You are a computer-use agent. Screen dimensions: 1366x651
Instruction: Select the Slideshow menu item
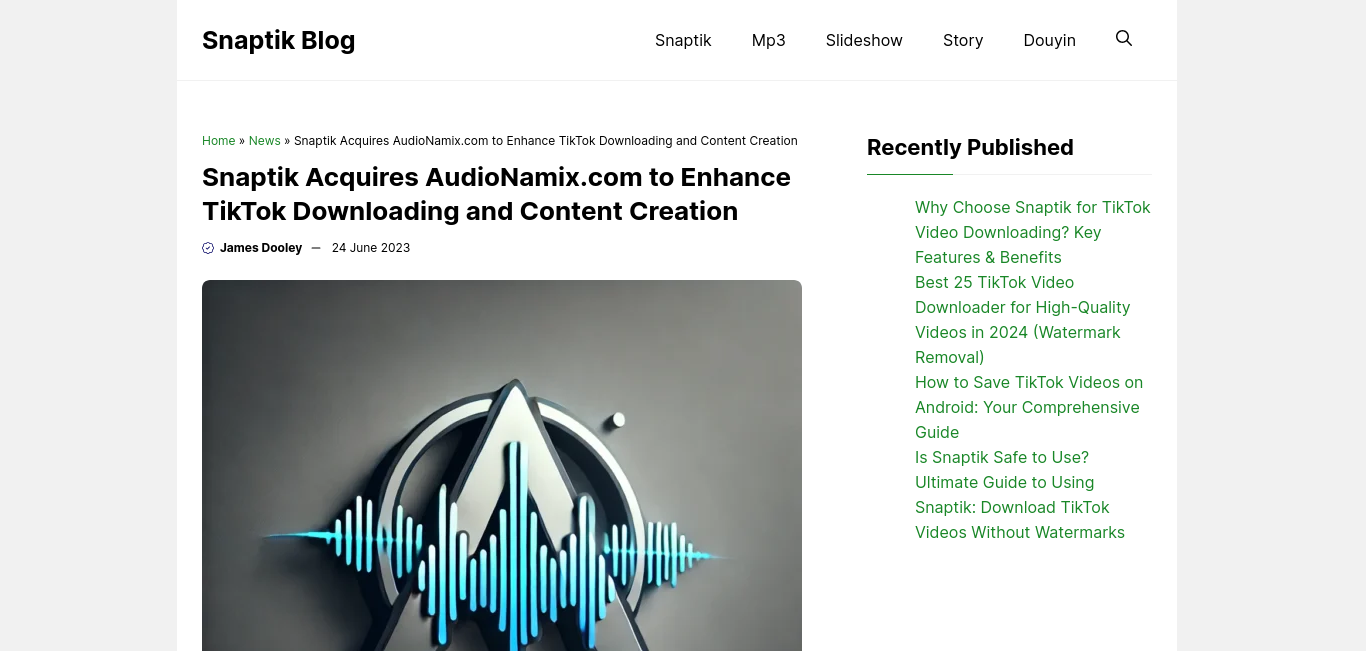tap(864, 40)
